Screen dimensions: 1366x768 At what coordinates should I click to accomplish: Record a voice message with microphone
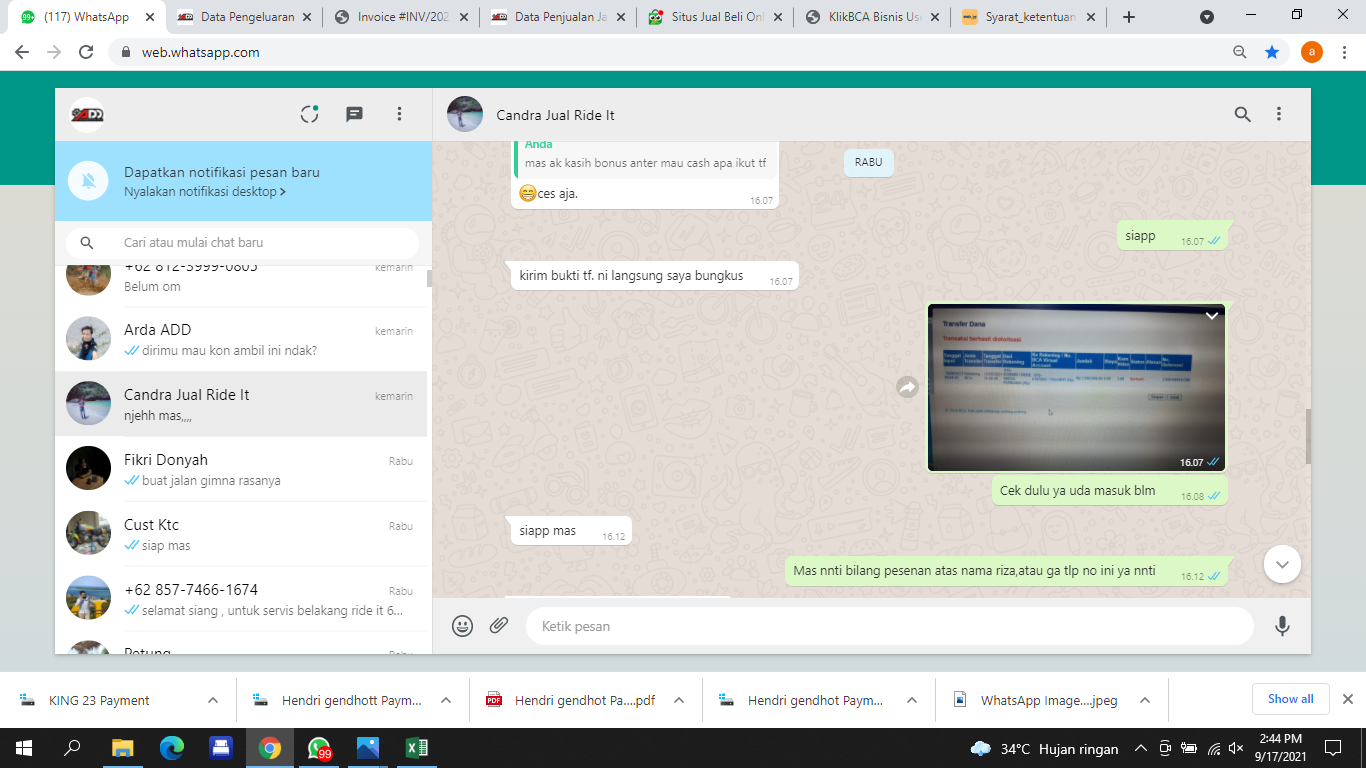click(x=1282, y=626)
